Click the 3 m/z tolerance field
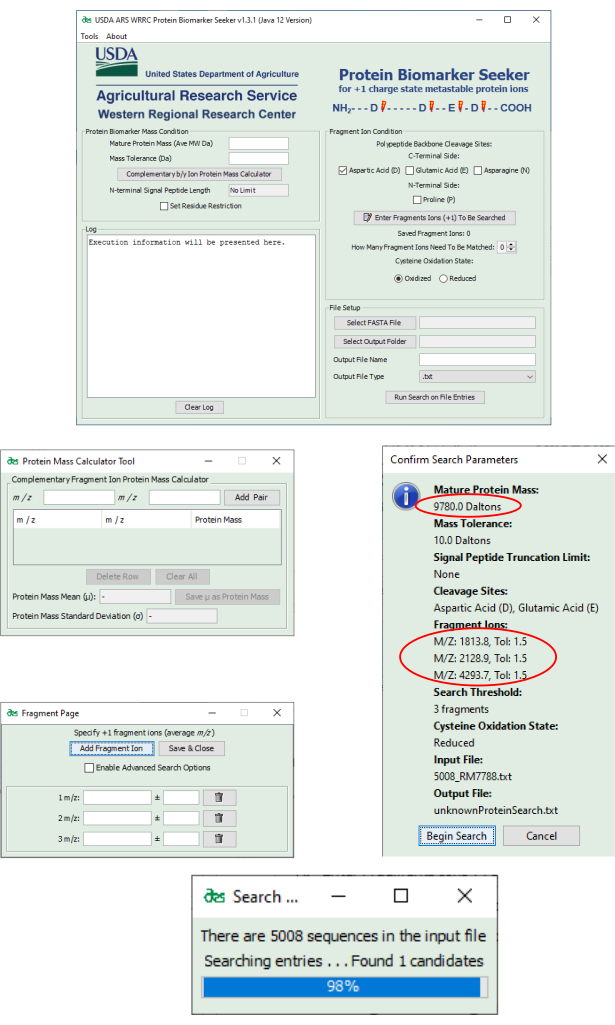The height and width of the screenshot is (1025, 615). point(181,839)
